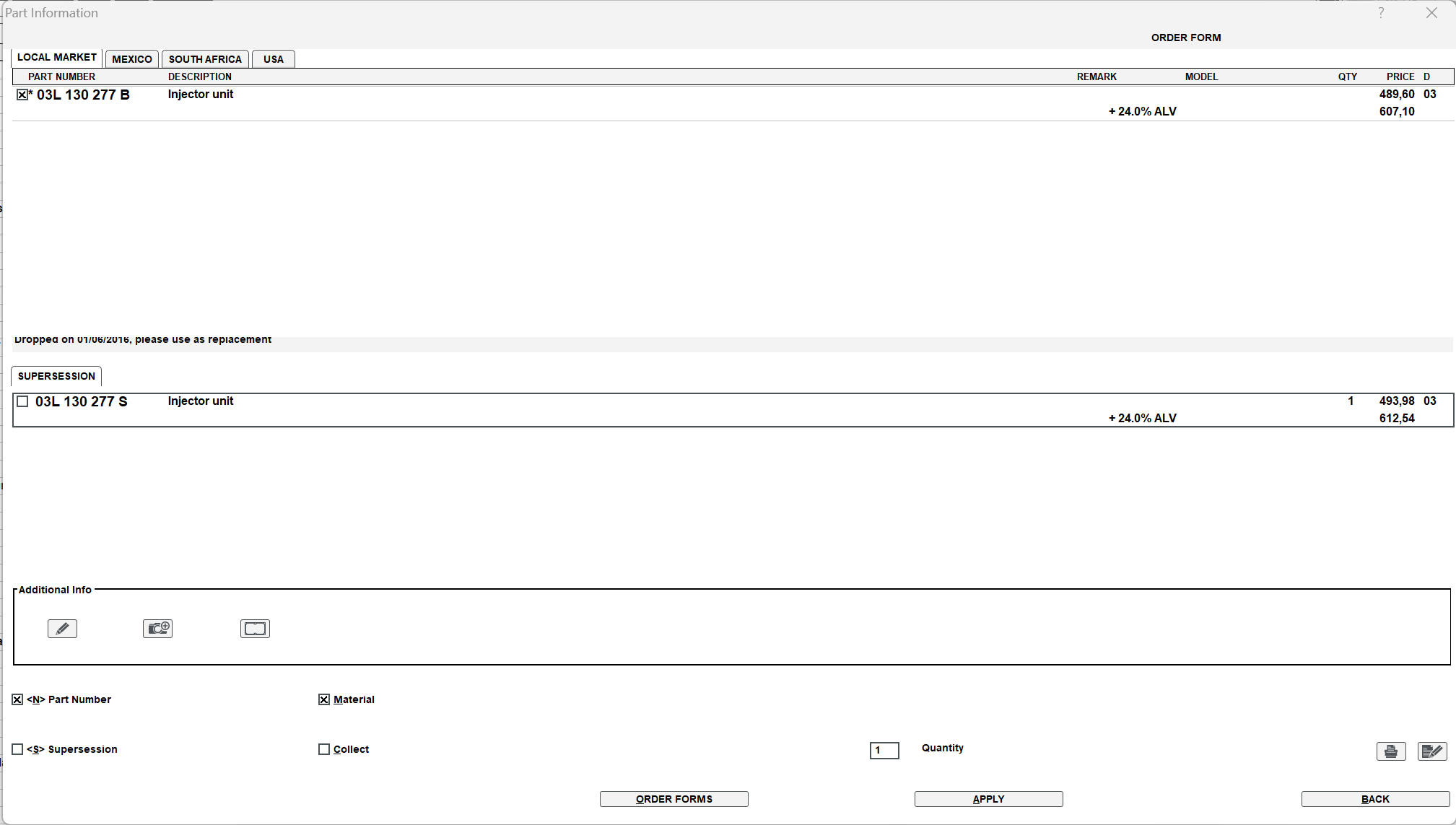Open the SOUTH AFRICA tab
1456x825 pixels.
(205, 59)
